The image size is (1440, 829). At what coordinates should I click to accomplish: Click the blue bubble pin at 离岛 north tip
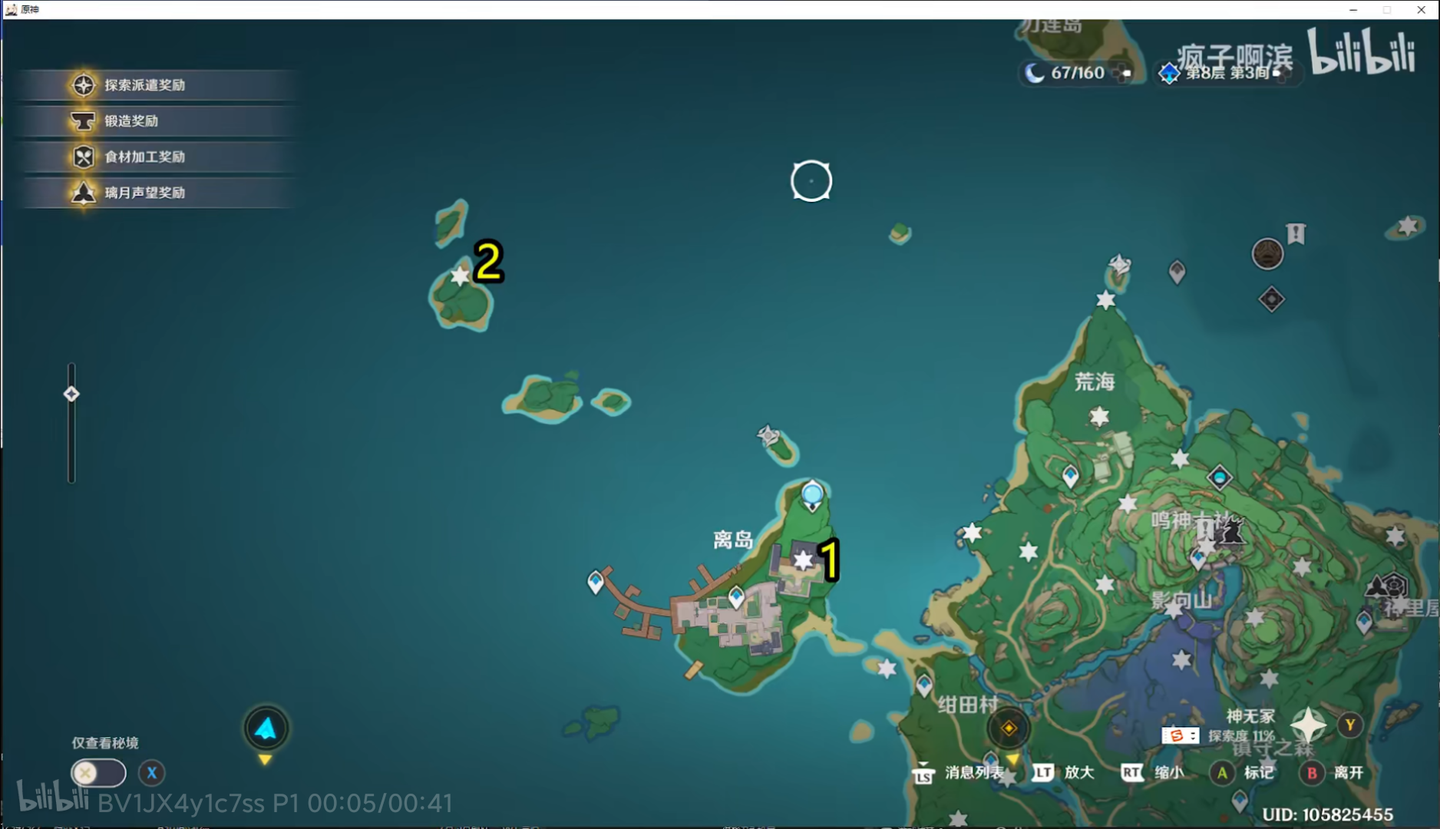812,495
